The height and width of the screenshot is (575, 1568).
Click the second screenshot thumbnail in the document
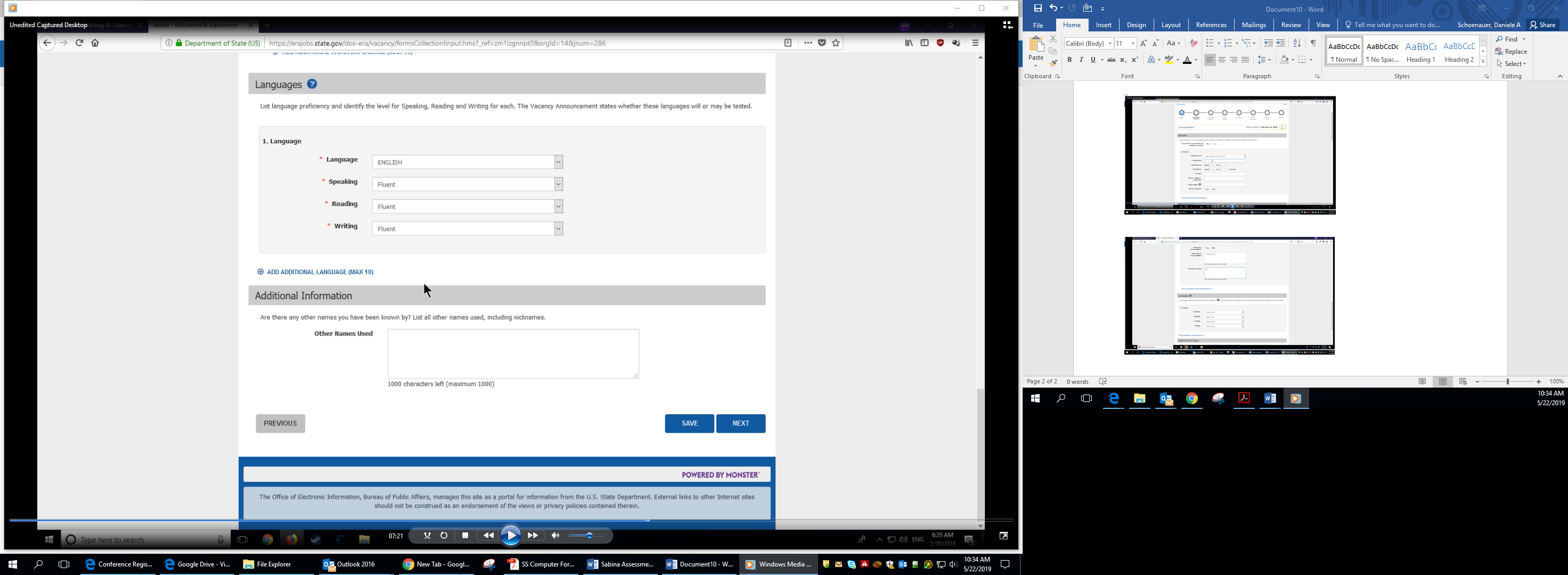click(x=1229, y=295)
